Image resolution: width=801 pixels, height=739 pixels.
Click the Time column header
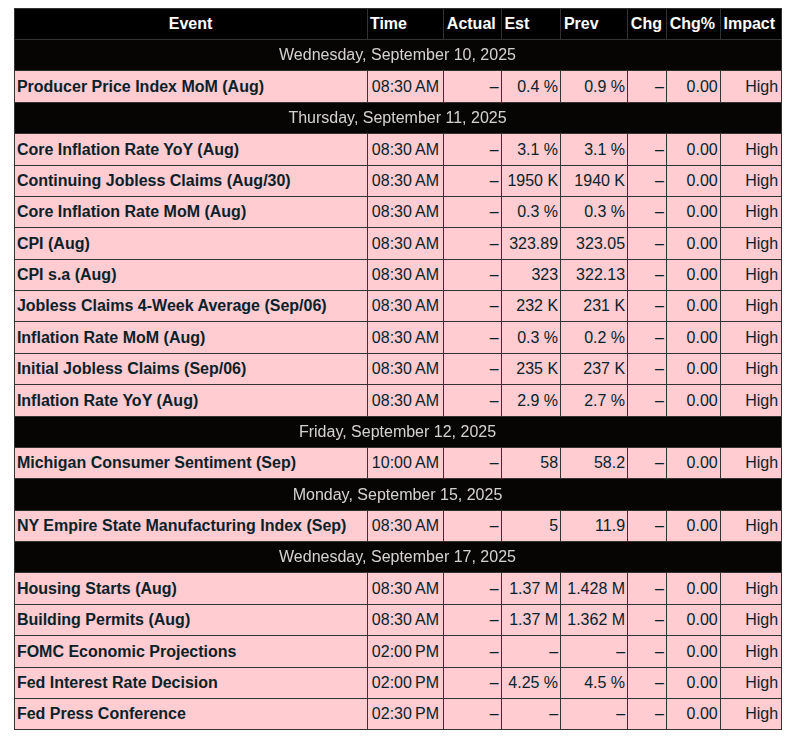pyautogui.click(x=405, y=23)
